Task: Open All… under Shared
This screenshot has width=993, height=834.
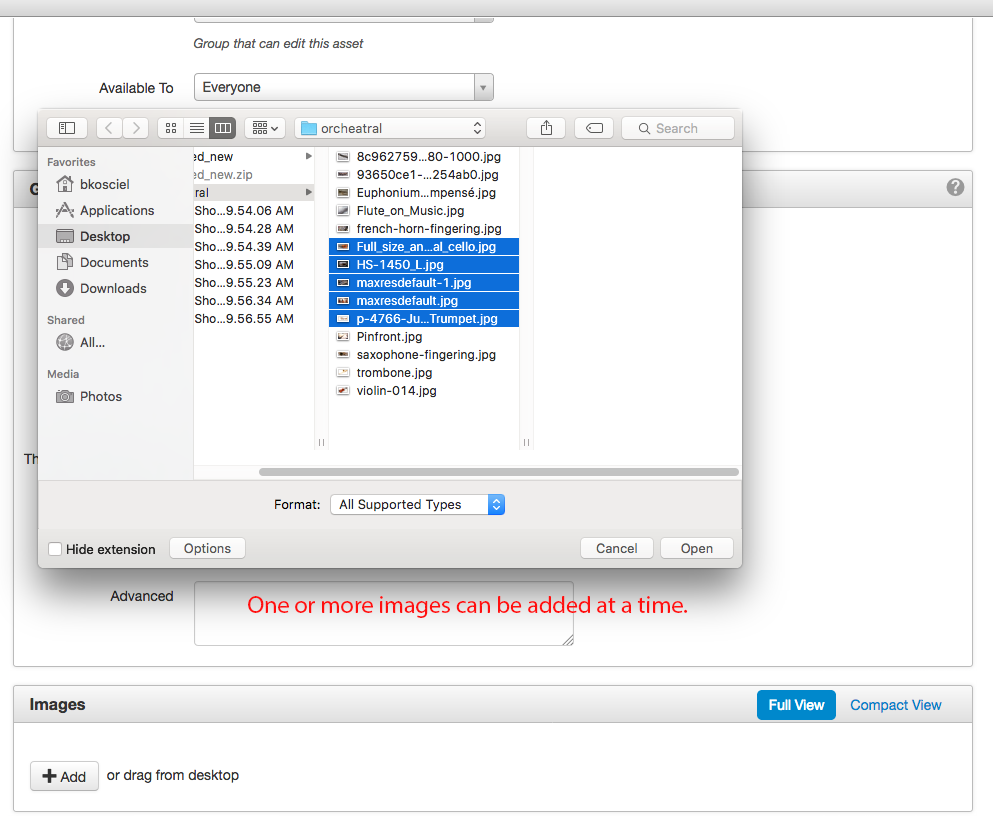Action: click(x=81, y=343)
